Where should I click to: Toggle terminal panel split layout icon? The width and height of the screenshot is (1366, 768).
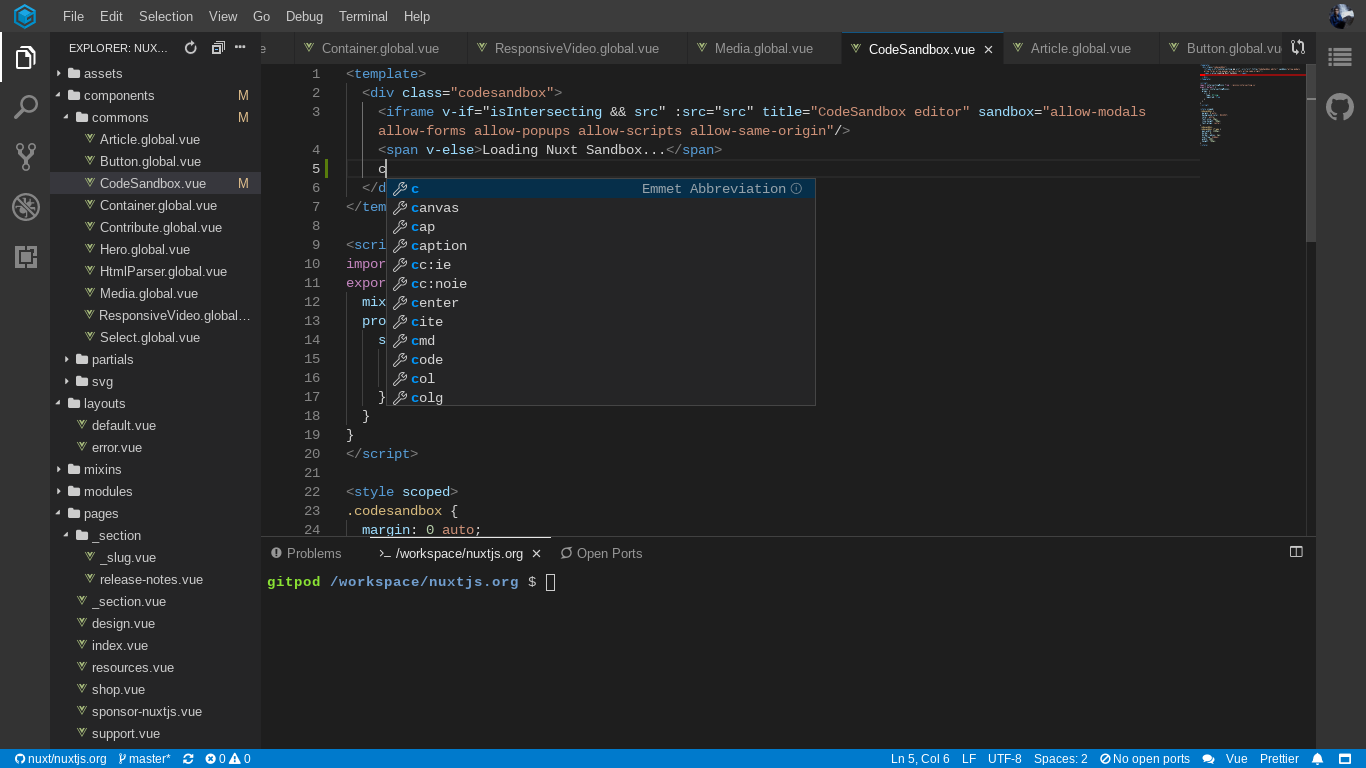(x=1296, y=552)
